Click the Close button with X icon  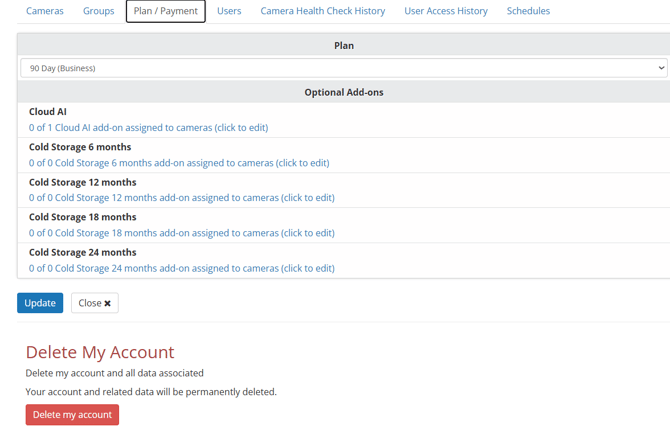(x=95, y=303)
